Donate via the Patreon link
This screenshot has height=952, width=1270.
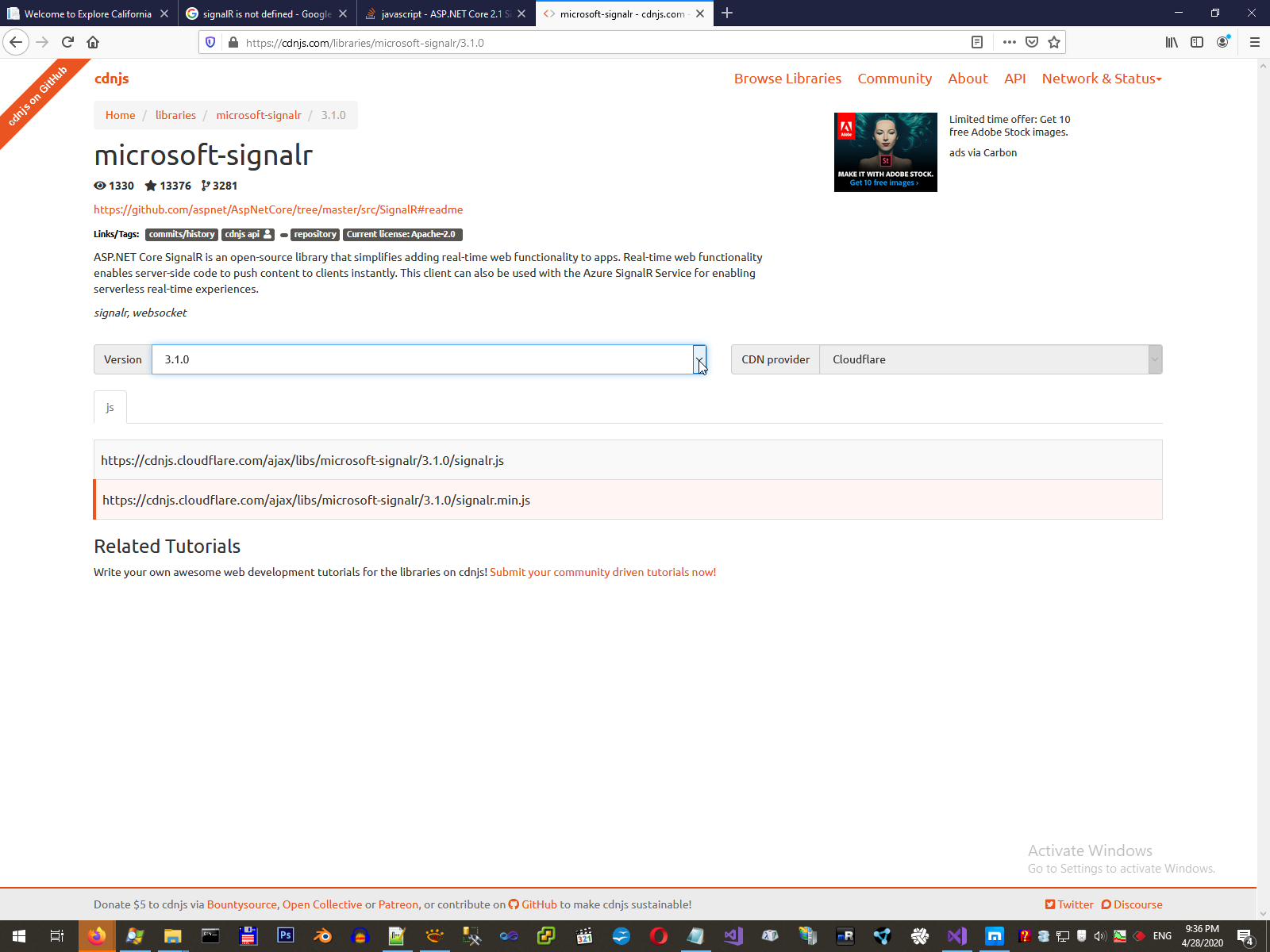[x=398, y=904]
